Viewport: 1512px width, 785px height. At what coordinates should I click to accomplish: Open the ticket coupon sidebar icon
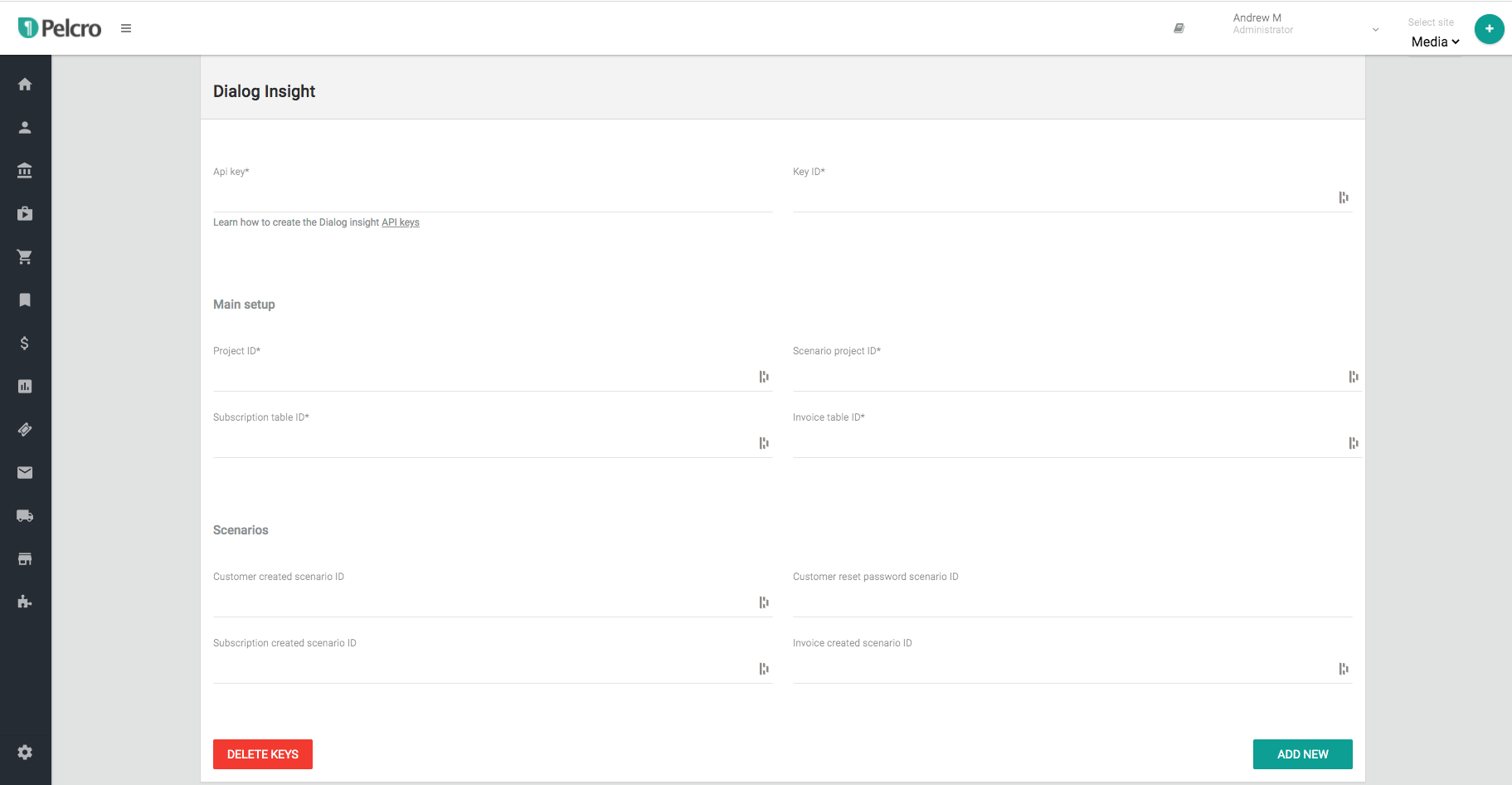pos(25,429)
